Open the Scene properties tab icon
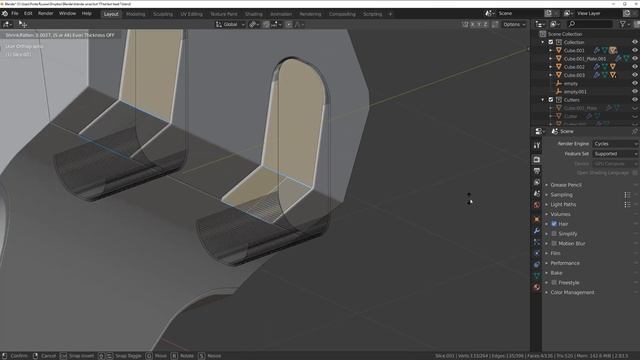The height and width of the screenshot is (360, 640). click(537, 193)
